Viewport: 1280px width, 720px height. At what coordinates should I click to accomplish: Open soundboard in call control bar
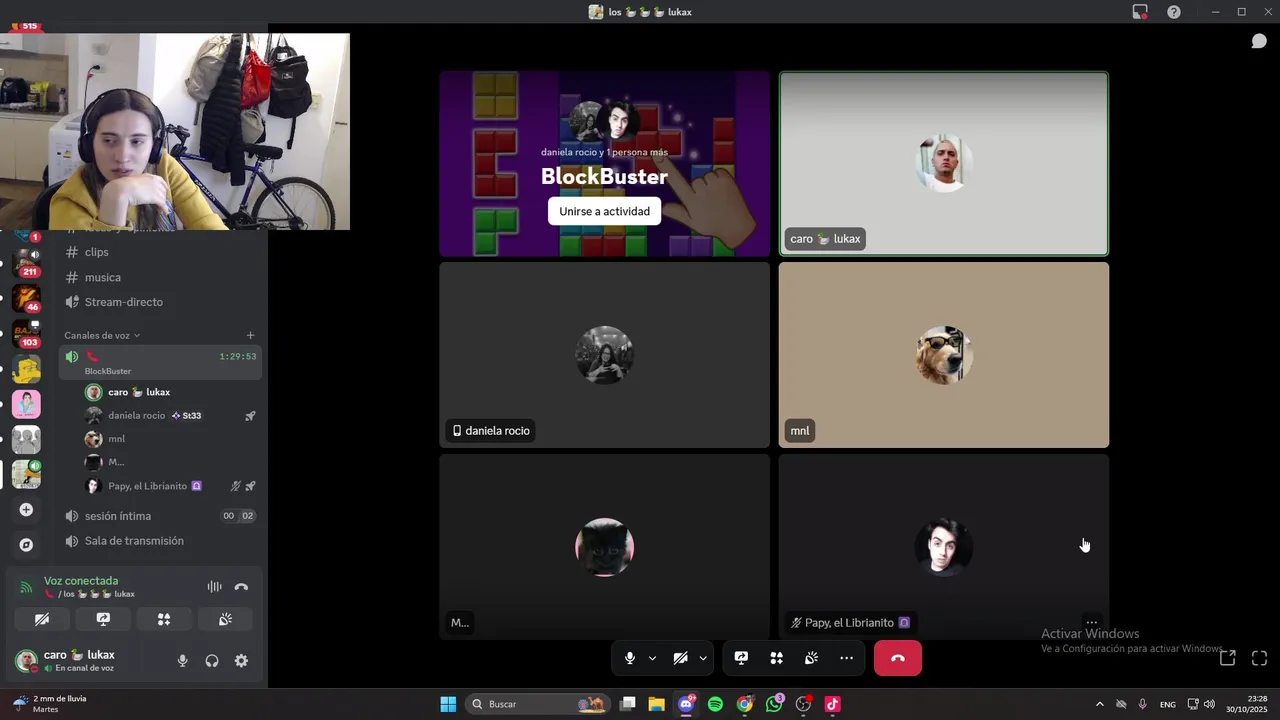click(x=811, y=658)
